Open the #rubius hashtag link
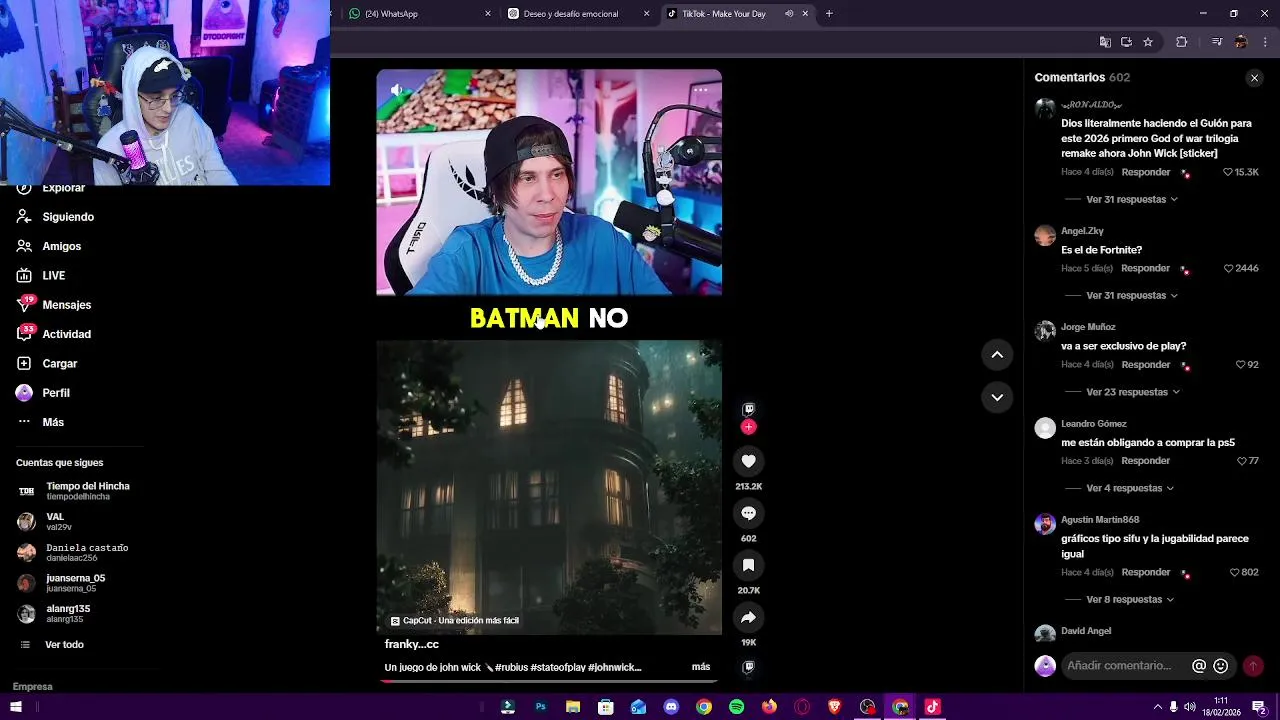This screenshot has height=720, width=1280. (512, 667)
